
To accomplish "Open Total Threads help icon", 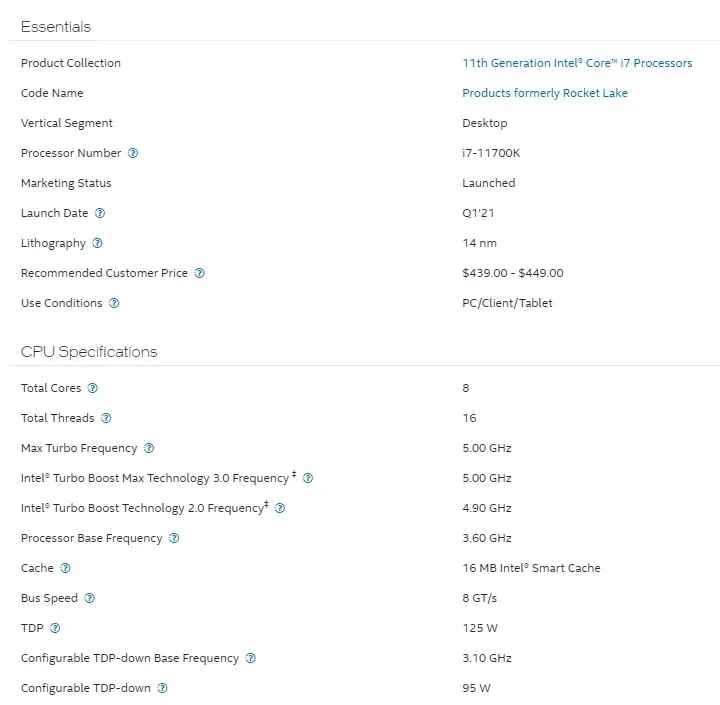I will tap(106, 418).
